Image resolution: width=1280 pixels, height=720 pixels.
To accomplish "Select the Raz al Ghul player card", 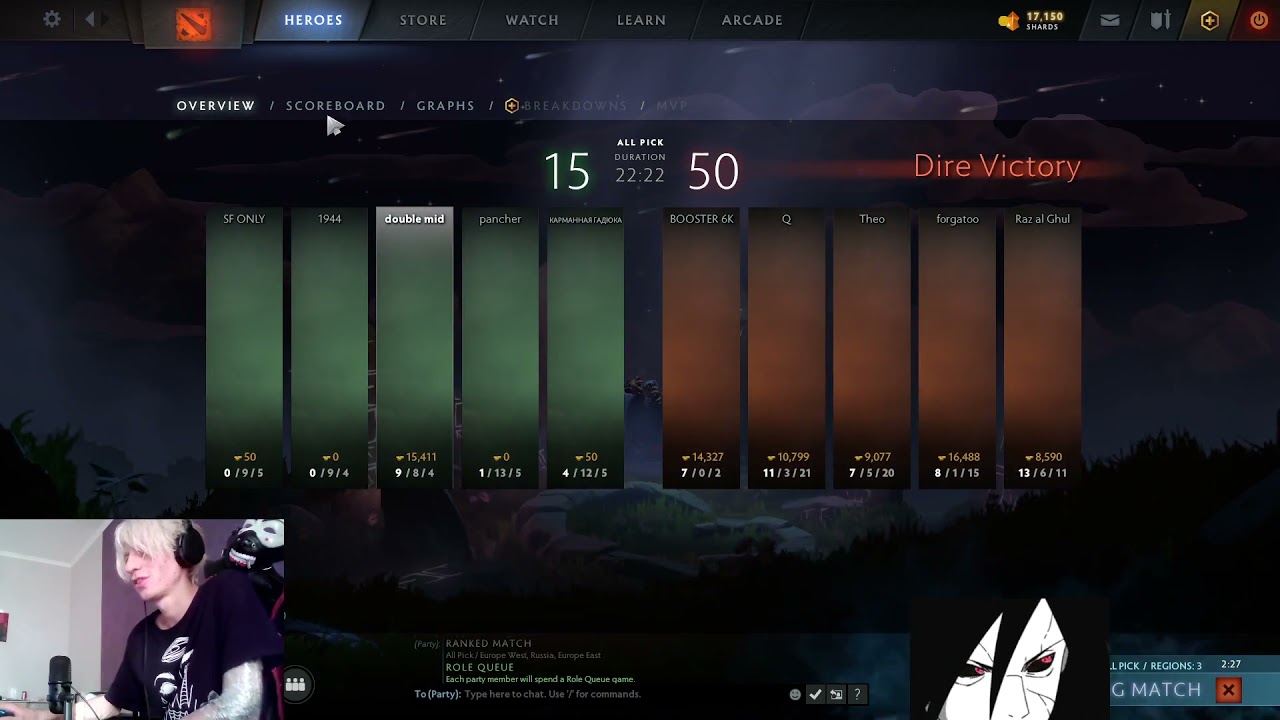I will tap(1043, 348).
